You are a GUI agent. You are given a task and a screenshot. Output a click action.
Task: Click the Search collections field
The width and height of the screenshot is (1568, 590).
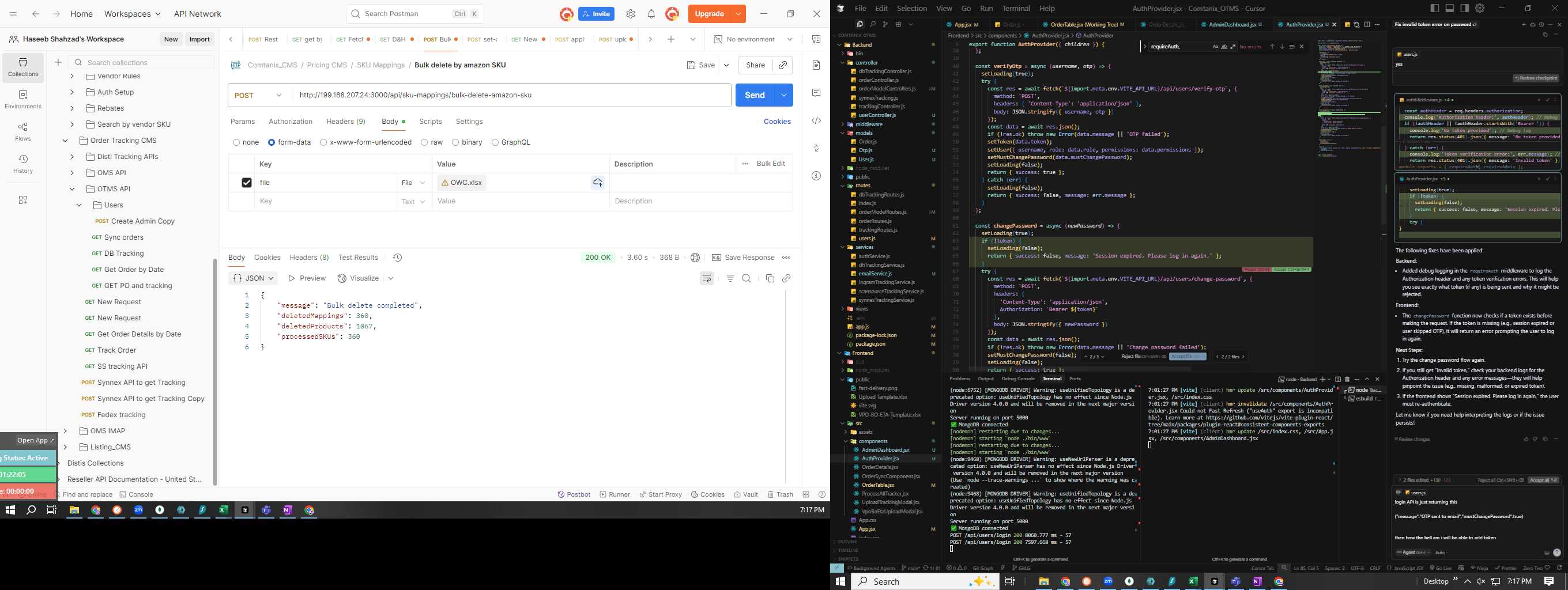[x=142, y=62]
